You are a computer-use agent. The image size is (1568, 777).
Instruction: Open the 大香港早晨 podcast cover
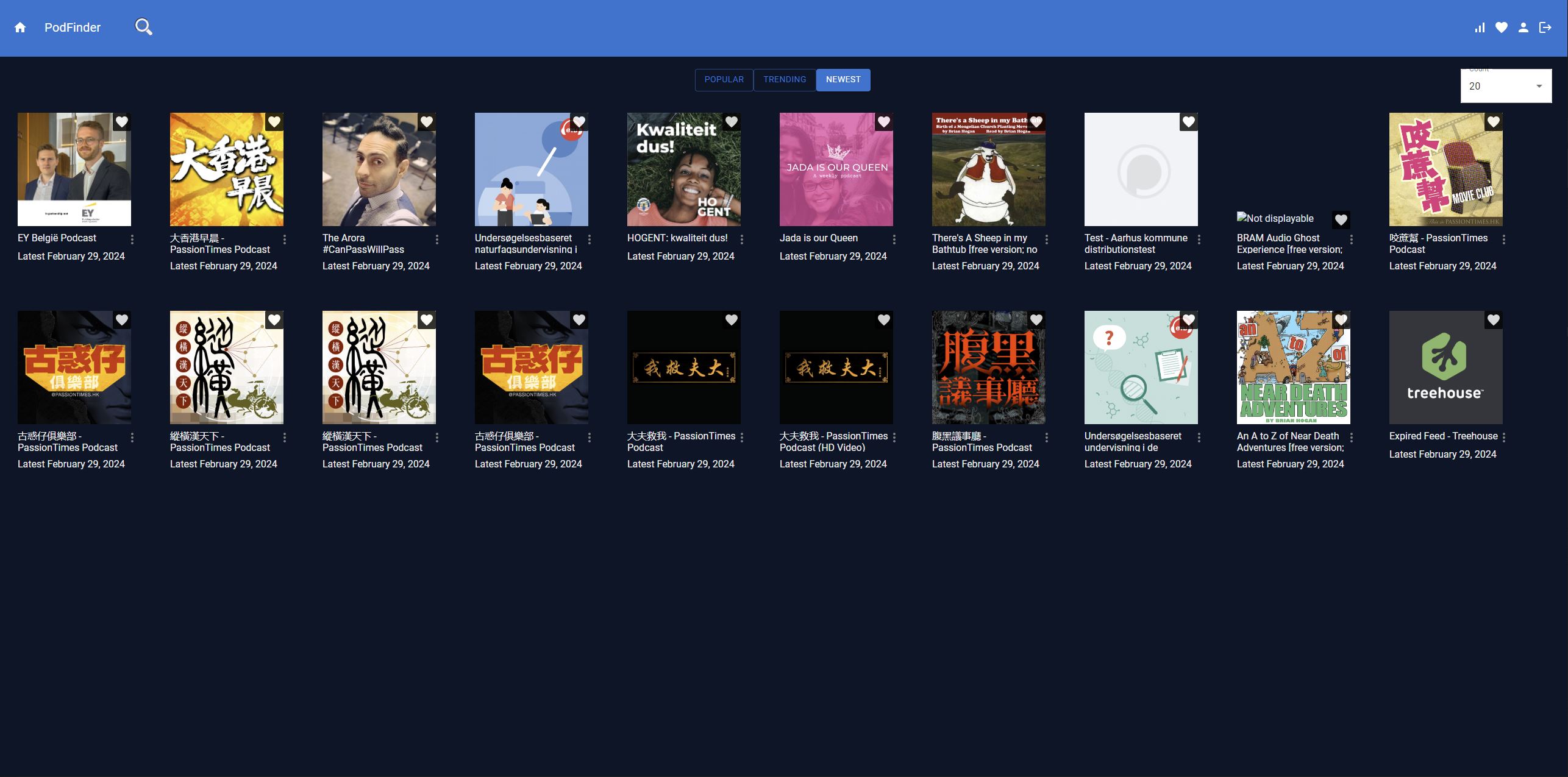226,169
